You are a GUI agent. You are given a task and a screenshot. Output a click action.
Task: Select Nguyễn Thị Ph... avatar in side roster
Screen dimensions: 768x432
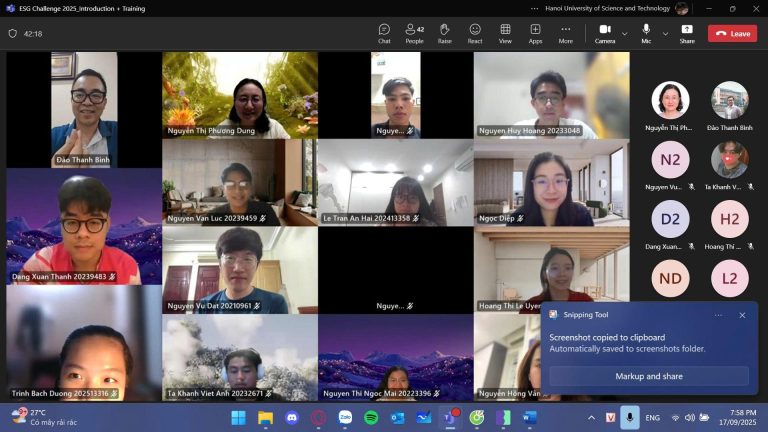coord(670,100)
